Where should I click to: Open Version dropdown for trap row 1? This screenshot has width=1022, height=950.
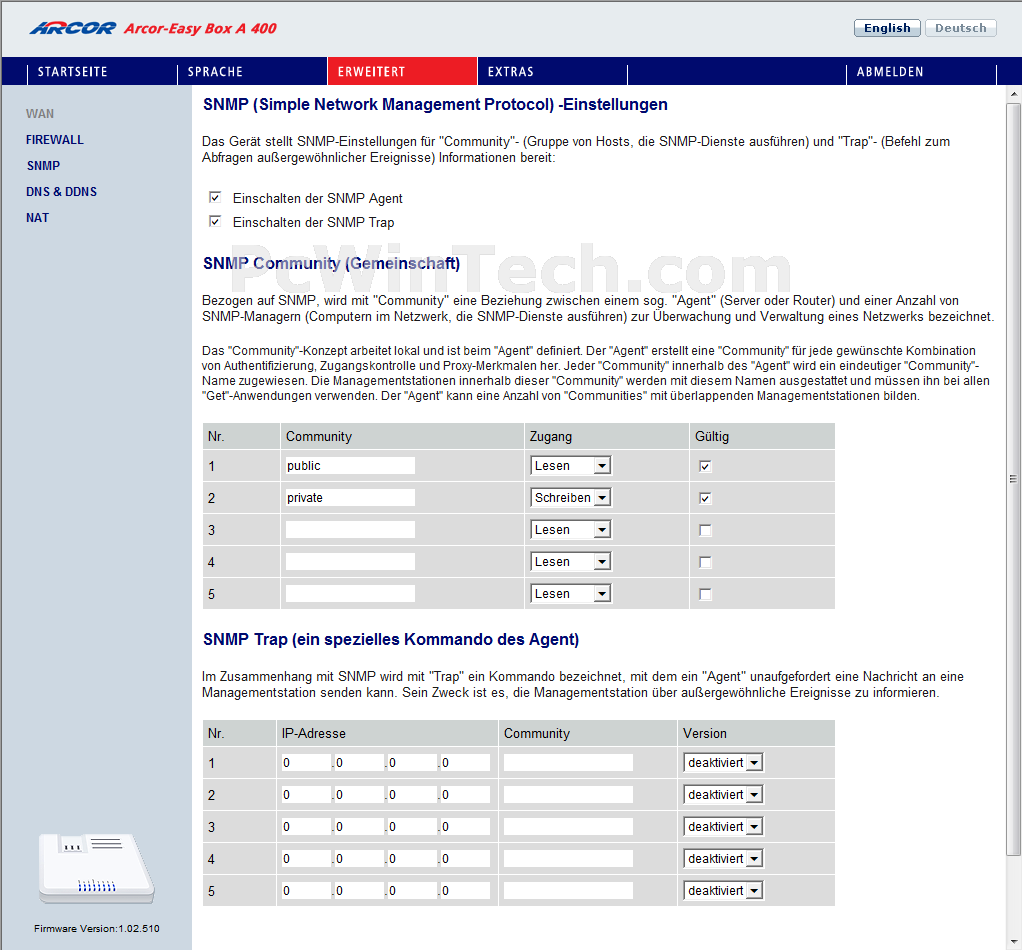point(723,762)
